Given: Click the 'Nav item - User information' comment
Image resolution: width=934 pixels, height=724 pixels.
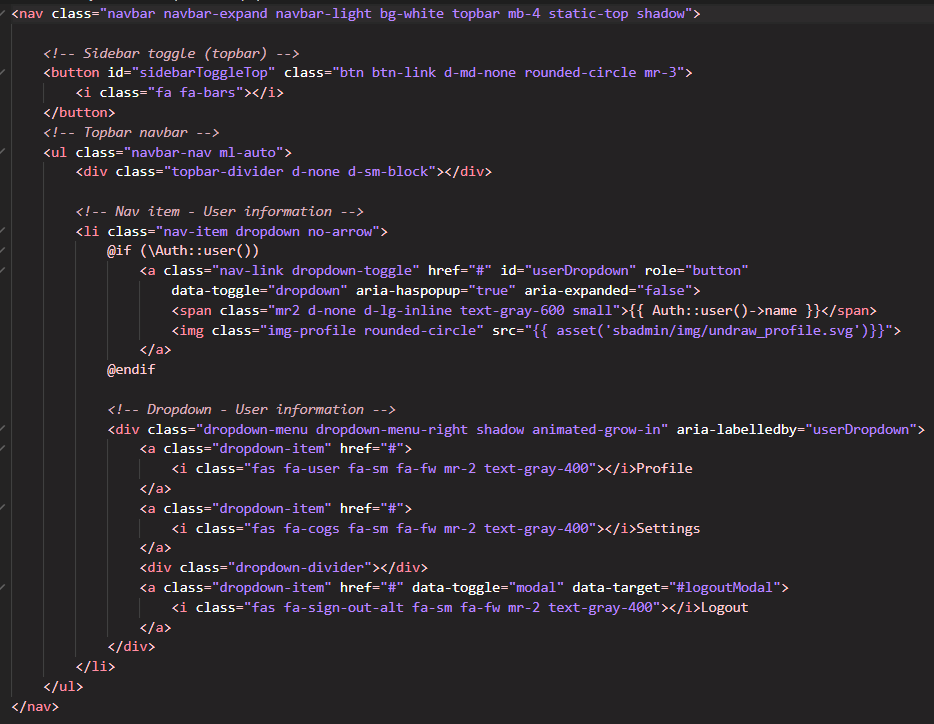Looking at the screenshot, I should [x=220, y=212].
